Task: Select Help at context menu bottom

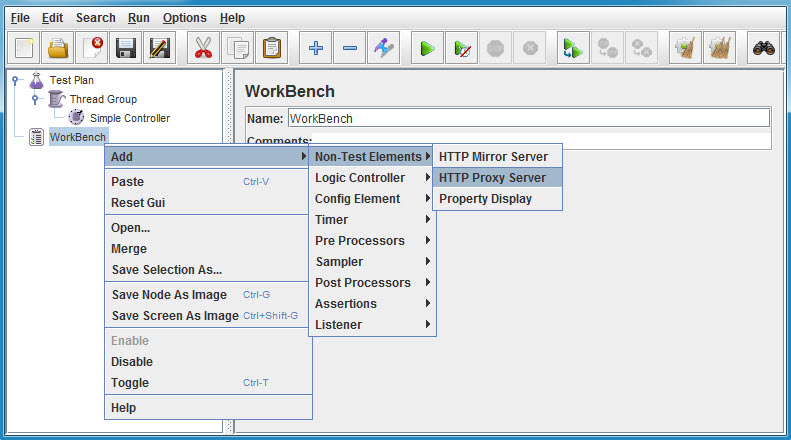Action: [208, 408]
